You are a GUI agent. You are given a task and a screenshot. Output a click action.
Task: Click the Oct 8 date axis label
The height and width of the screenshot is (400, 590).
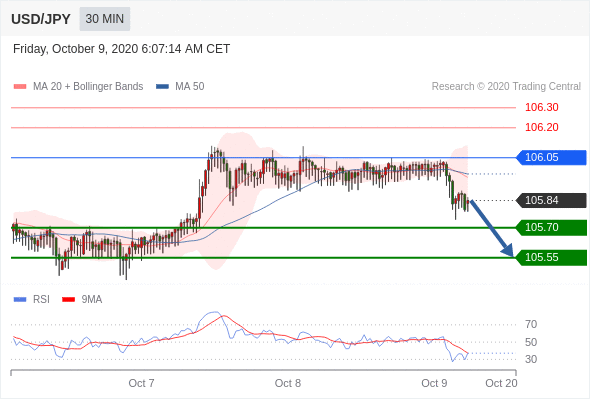point(288,383)
